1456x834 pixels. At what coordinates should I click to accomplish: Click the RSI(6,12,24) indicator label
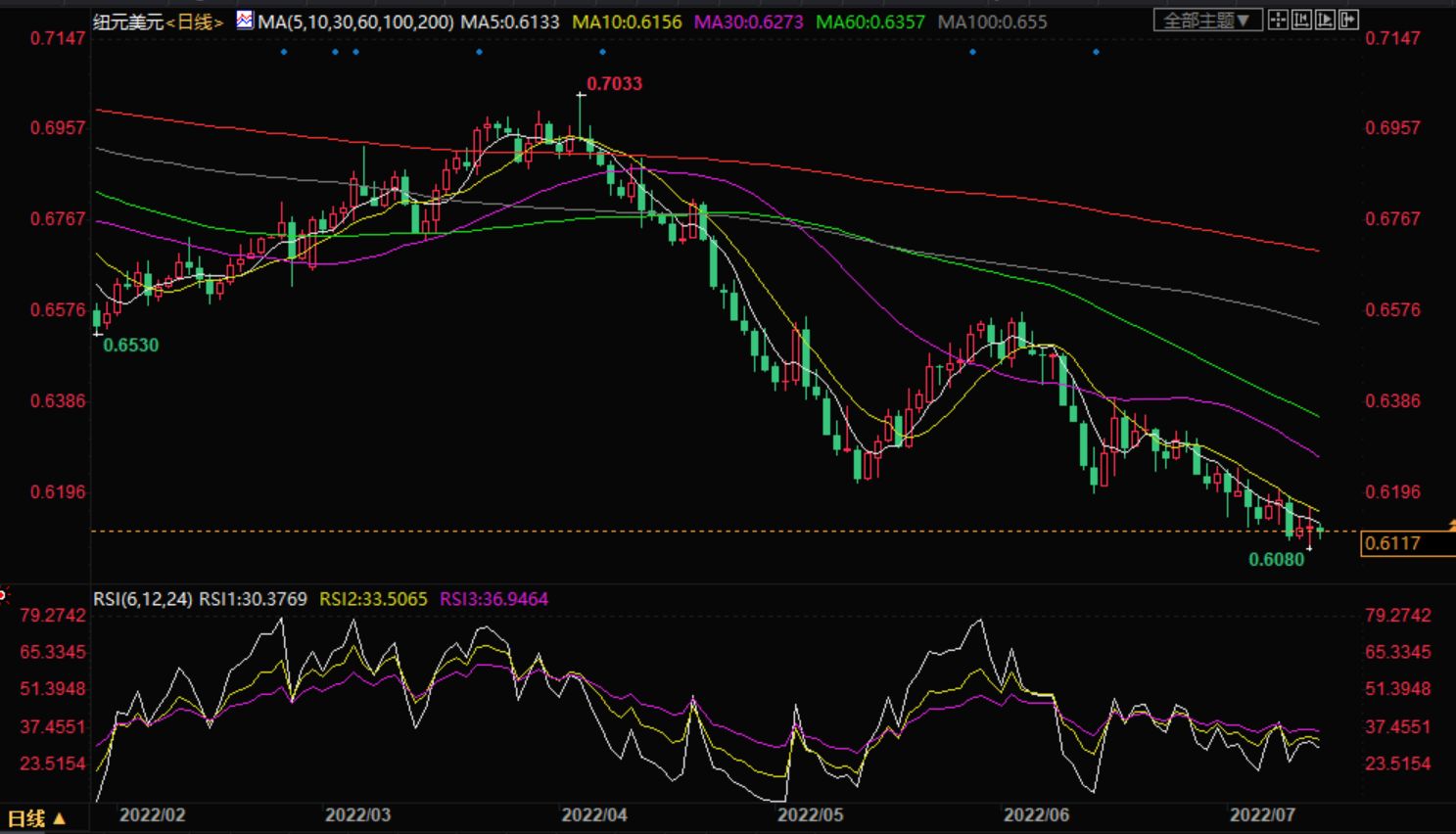coord(143,599)
